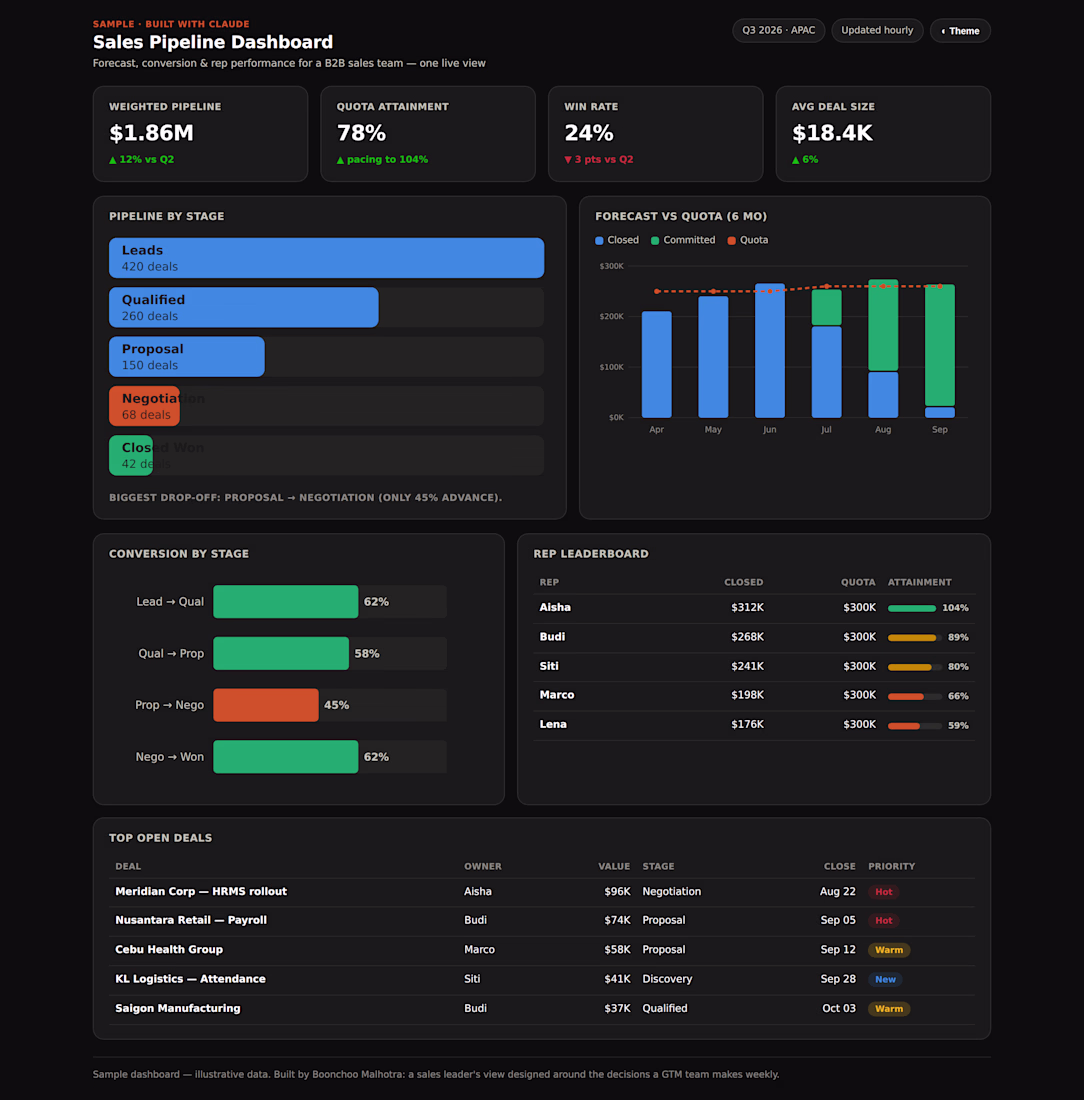This screenshot has height=1100, width=1084.
Task: Click the up arrow beside 6% change
Action: point(796,160)
